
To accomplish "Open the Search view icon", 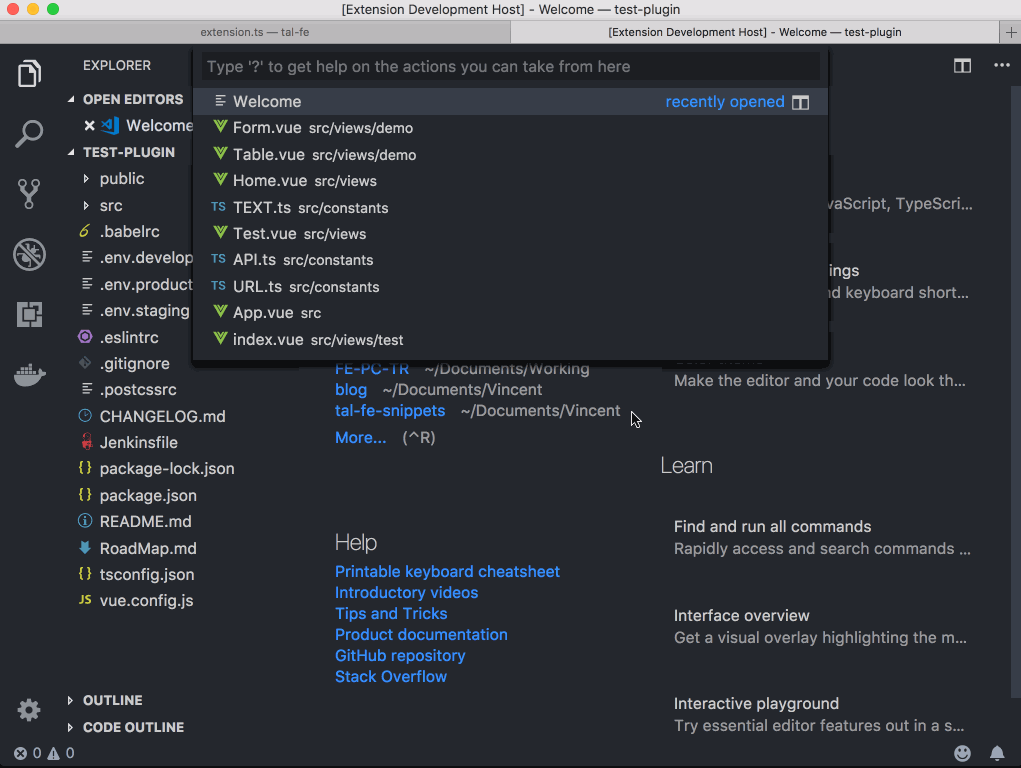I will click(x=29, y=134).
